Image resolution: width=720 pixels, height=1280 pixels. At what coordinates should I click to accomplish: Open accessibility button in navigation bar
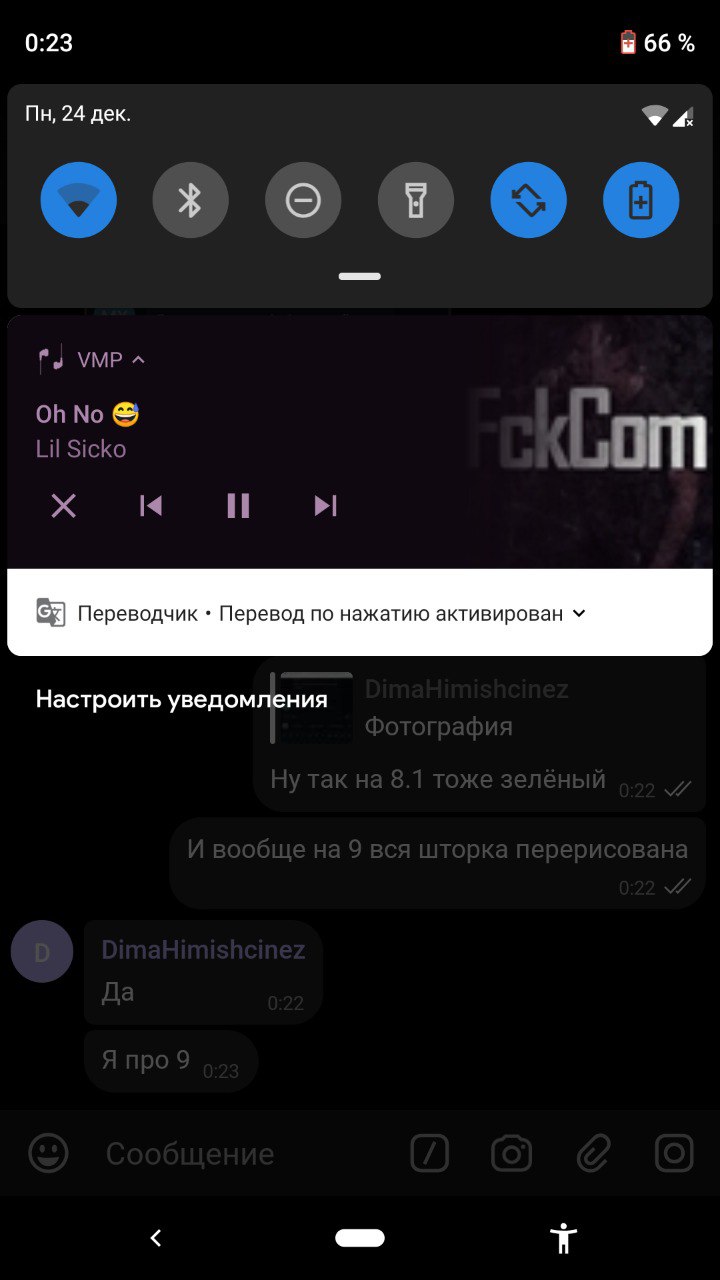tap(564, 1238)
